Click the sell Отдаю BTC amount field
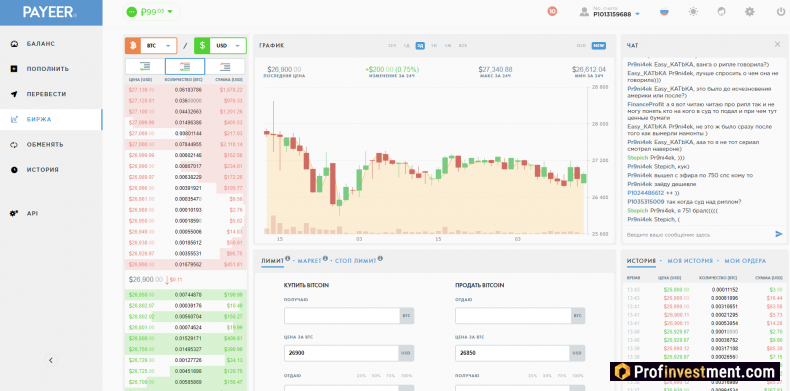 click(513, 316)
